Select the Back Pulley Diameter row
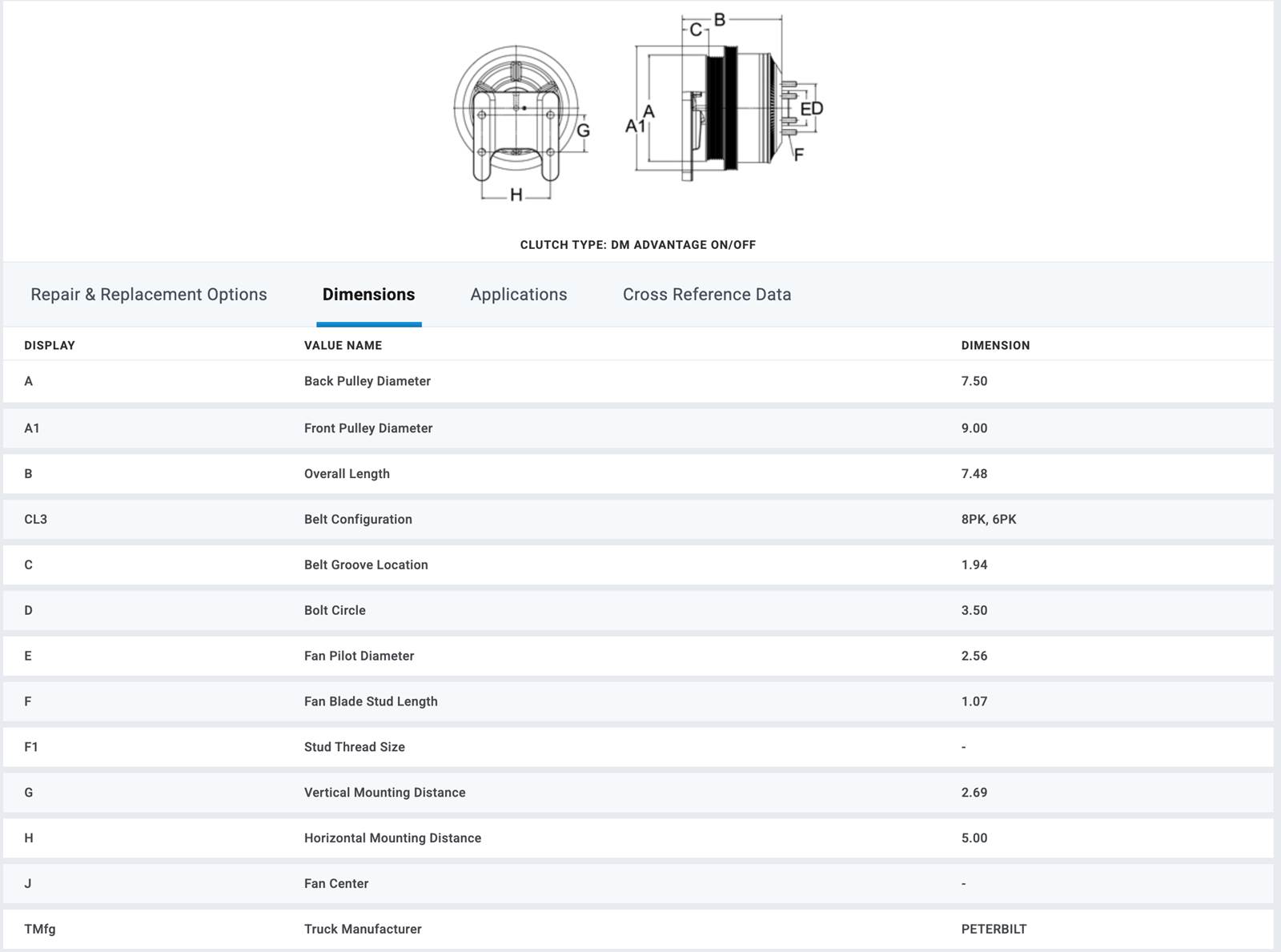1281x952 pixels. [367, 381]
